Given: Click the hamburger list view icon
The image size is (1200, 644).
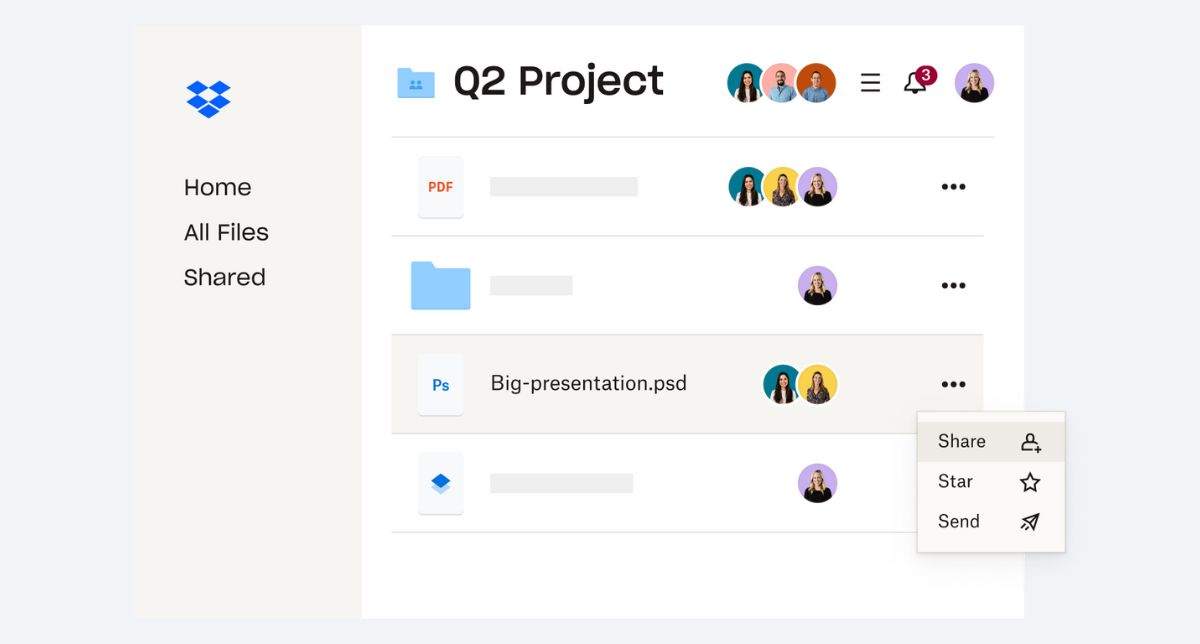Looking at the screenshot, I should (871, 83).
